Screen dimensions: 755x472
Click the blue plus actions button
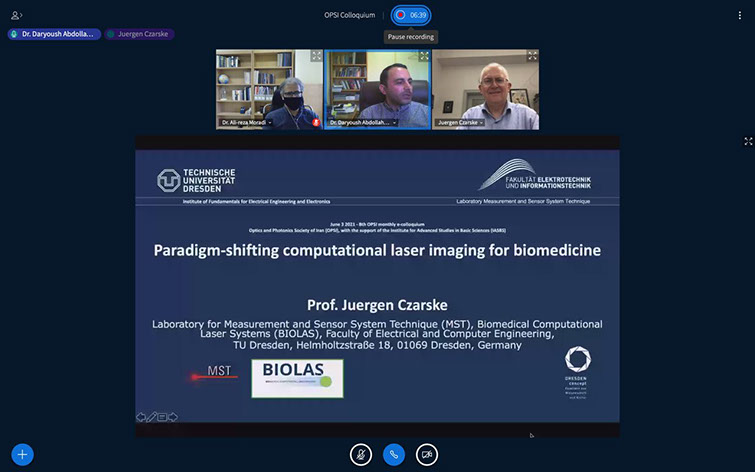pyautogui.click(x=21, y=453)
